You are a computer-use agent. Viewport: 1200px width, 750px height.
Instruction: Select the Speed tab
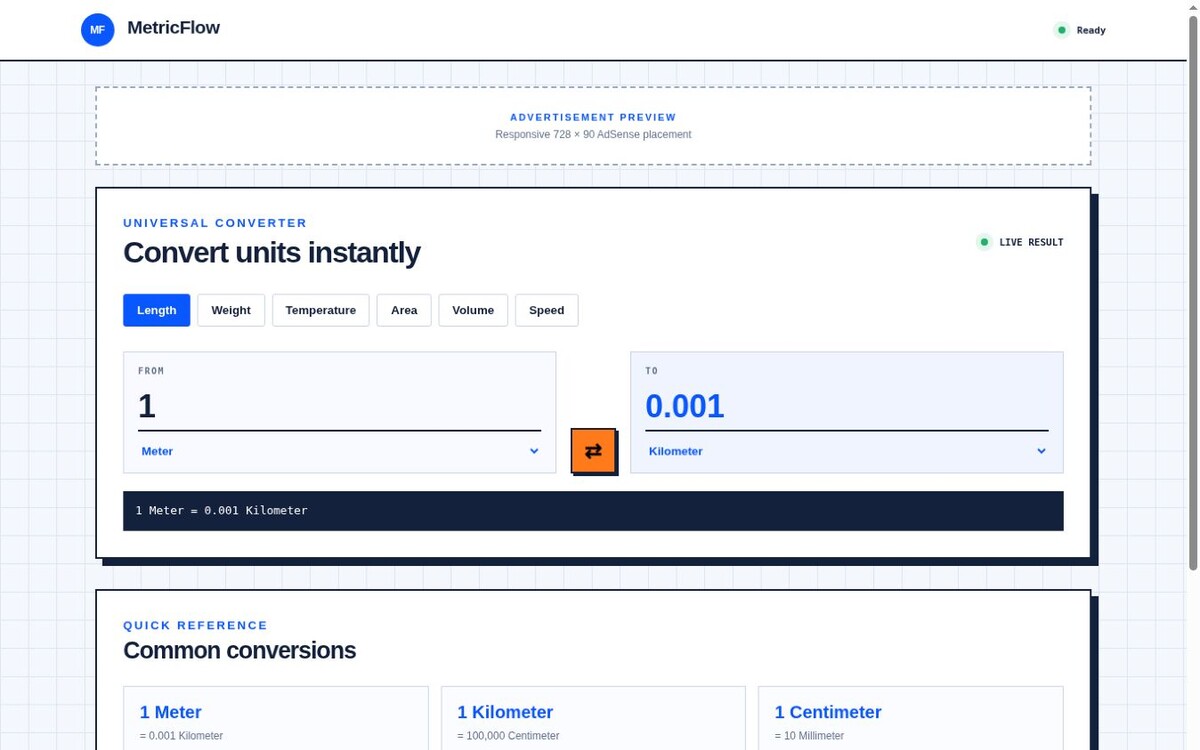pyautogui.click(x=546, y=310)
